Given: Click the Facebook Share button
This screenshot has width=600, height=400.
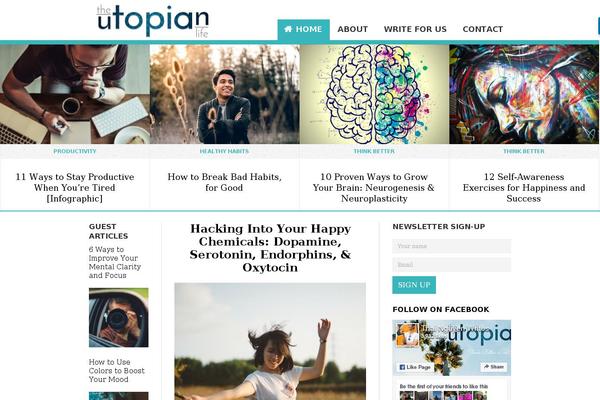Looking at the screenshot, I should (494, 367).
